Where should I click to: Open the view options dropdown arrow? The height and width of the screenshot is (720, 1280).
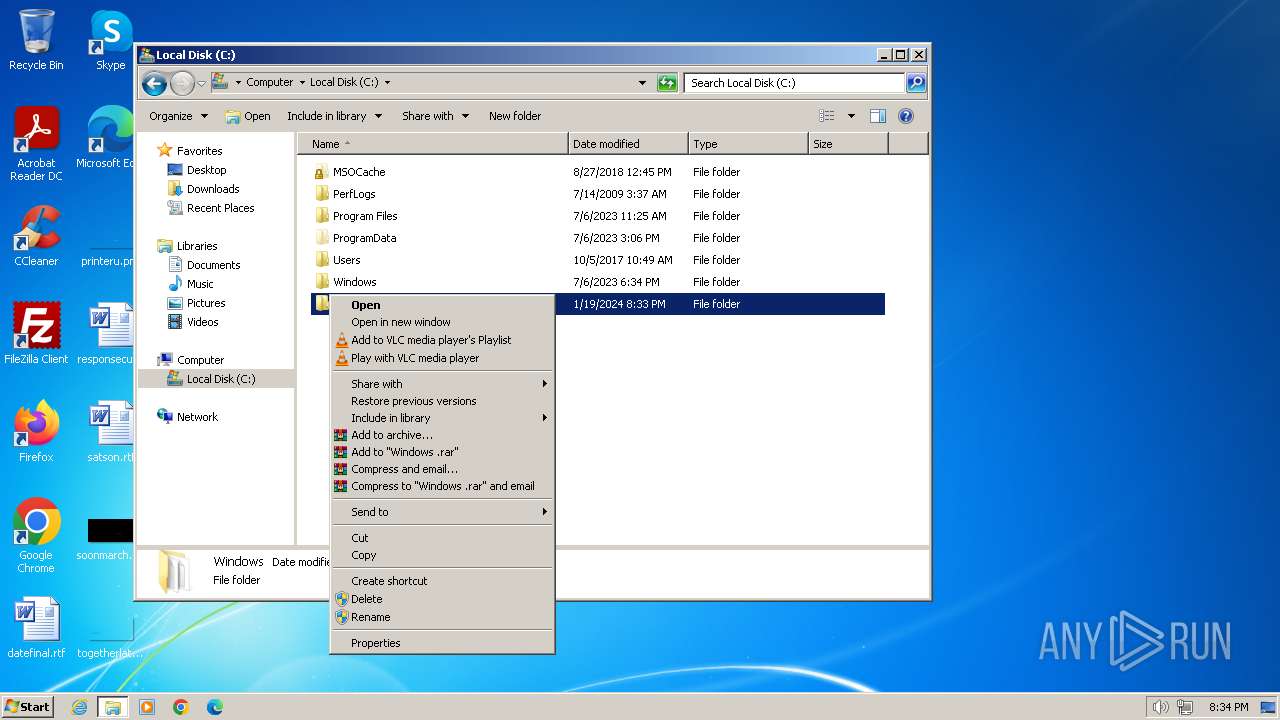pos(851,116)
